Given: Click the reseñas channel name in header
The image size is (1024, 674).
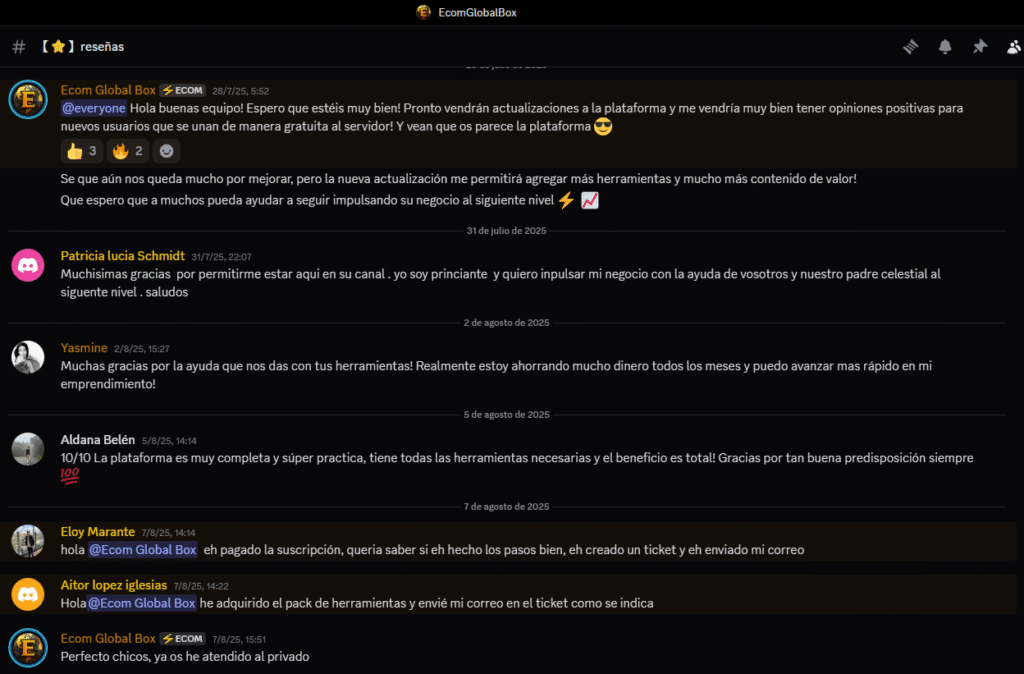Looking at the screenshot, I should click(102, 47).
